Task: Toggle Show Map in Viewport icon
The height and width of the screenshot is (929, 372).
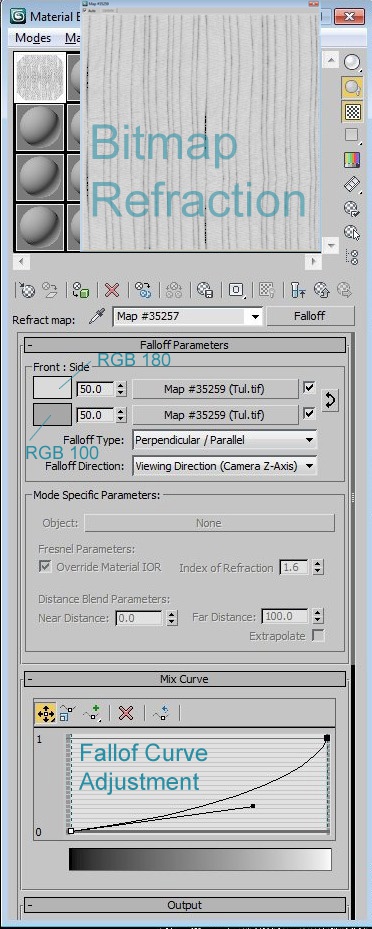Action: (267, 290)
